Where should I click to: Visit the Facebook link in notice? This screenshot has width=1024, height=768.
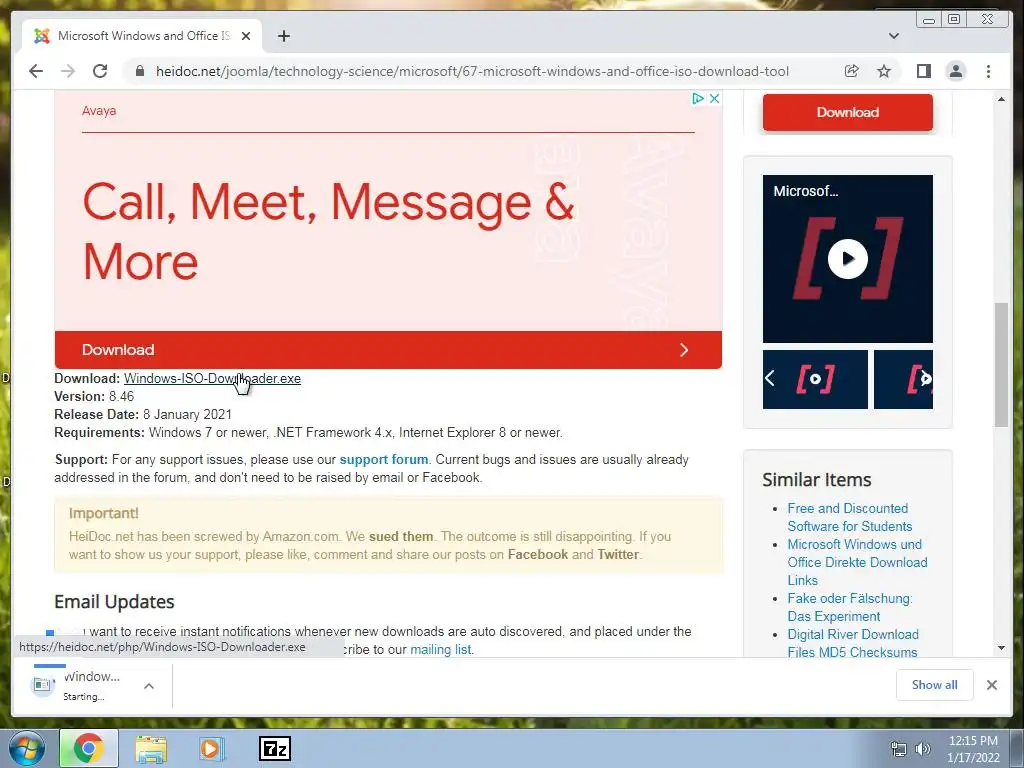tap(537, 554)
